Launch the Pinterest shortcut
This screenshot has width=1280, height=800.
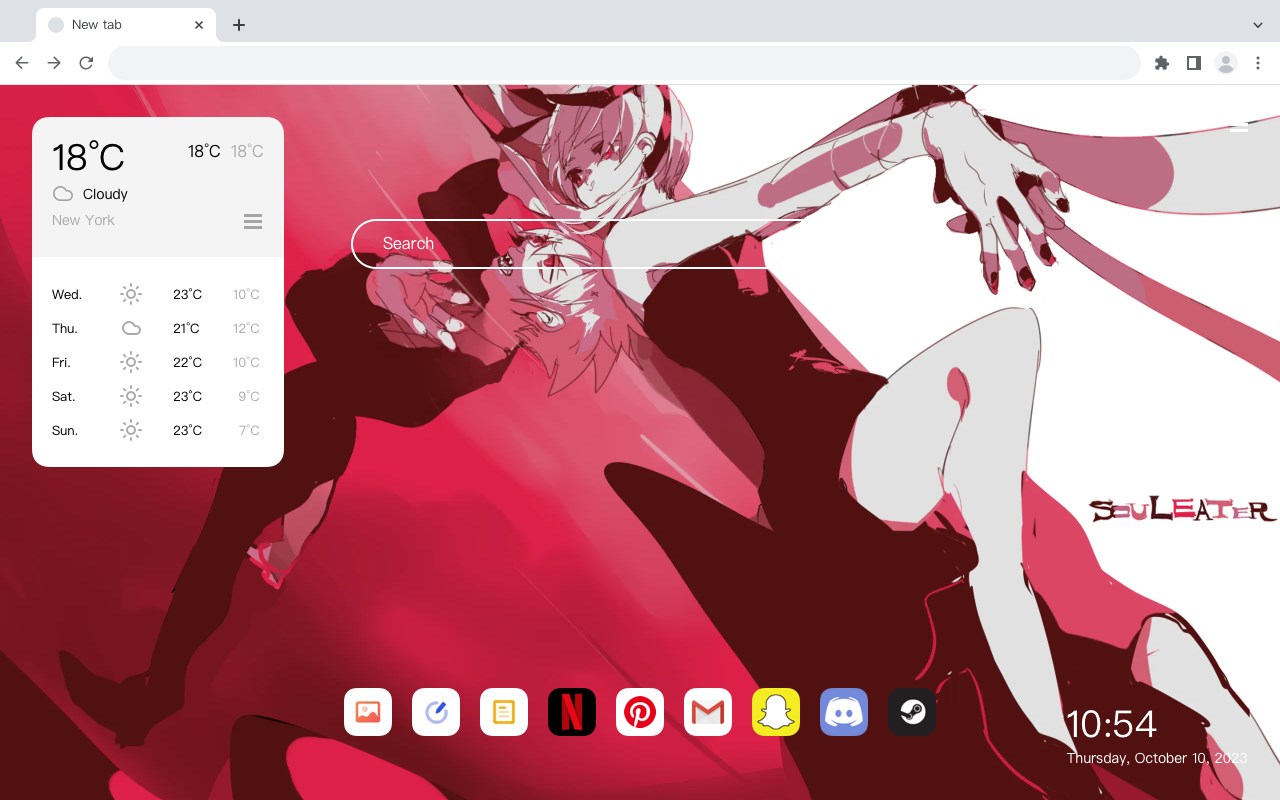coord(640,712)
